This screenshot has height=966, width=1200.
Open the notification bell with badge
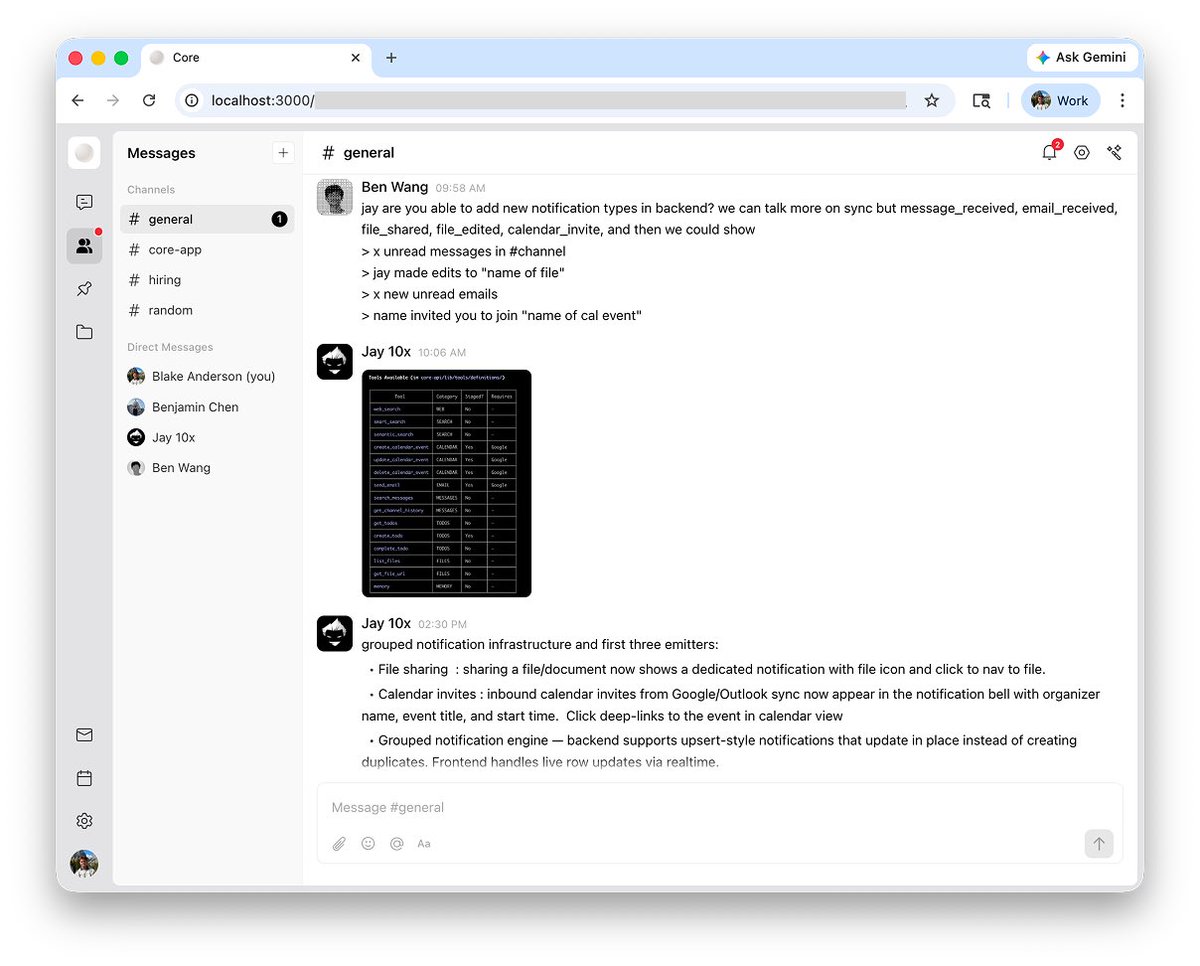click(x=1049, y=153)
